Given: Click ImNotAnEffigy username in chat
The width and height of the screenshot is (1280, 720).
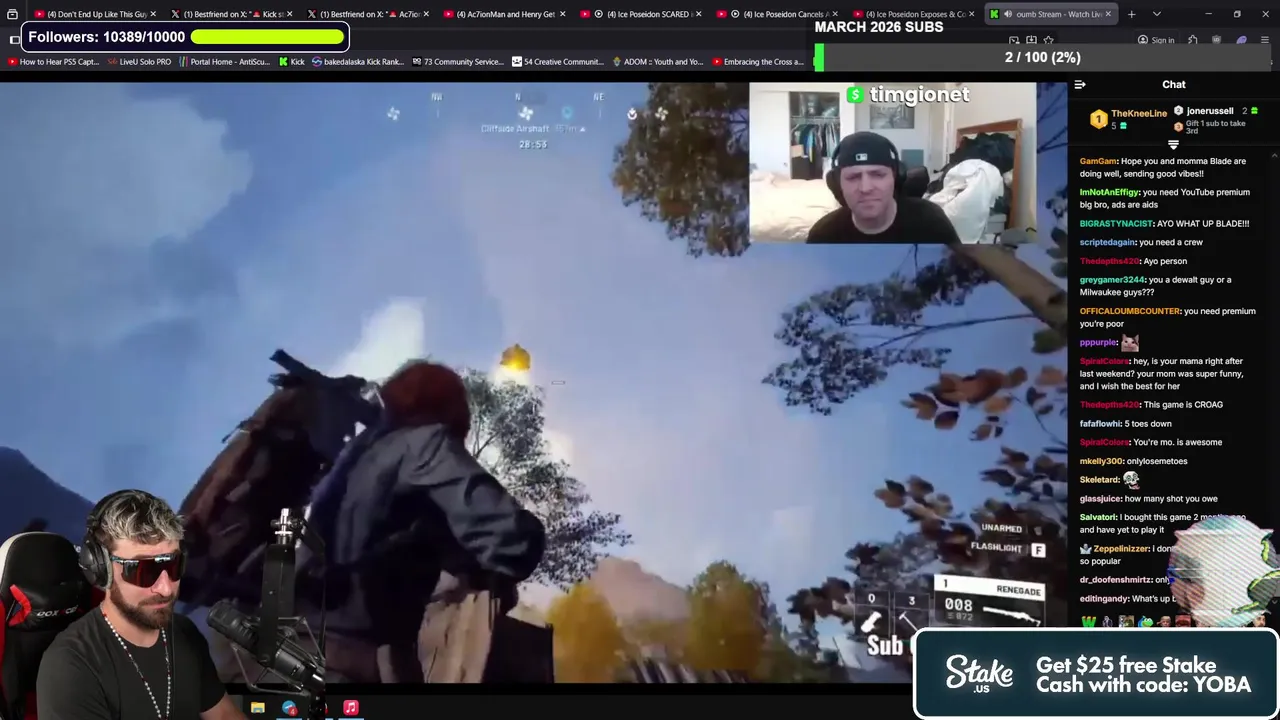Looking at the screenshot, I should pos(1109,192).
